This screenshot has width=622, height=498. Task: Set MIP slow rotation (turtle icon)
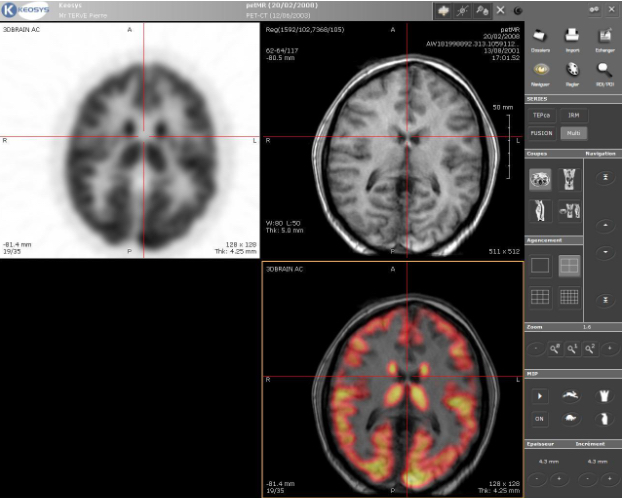pos(572,420)
